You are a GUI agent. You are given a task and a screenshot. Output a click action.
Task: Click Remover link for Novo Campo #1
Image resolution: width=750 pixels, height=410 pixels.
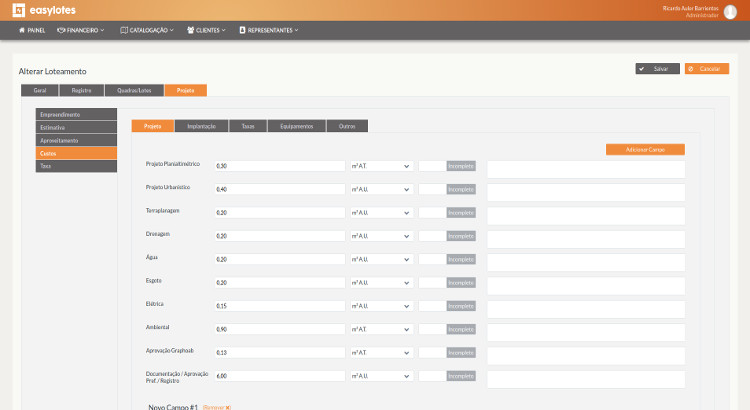point(217,408)
